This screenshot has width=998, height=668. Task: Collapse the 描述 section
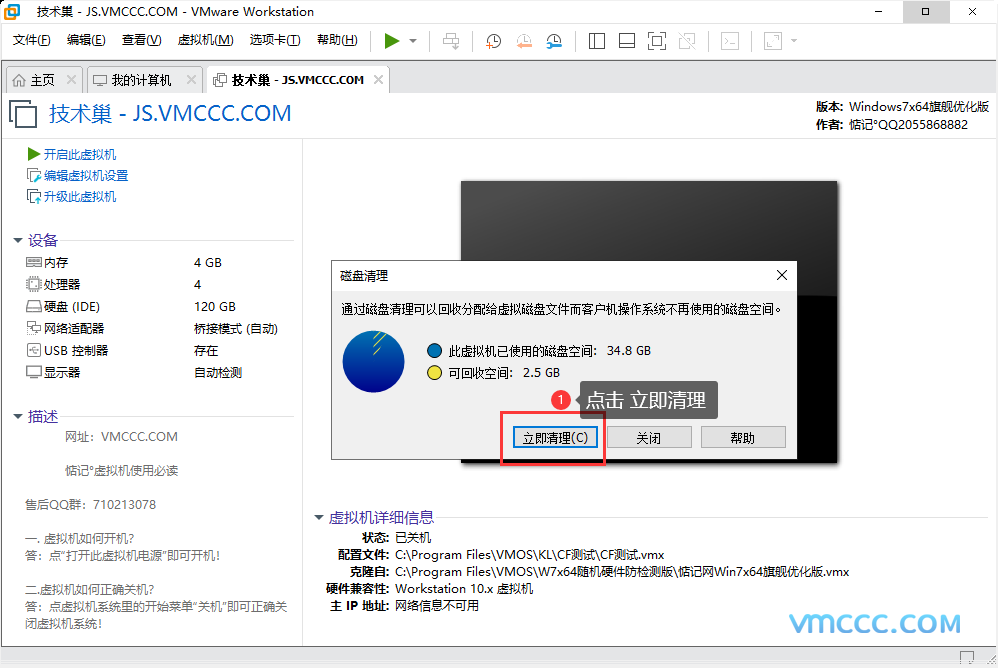(18, 417)
